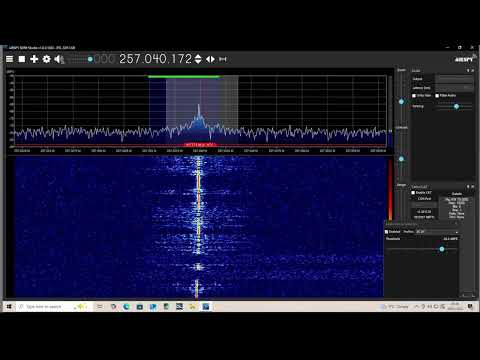Toggle the Filter Audio checkbox
Viewport: 480px width, 360px height.
[x=437, y=96]
